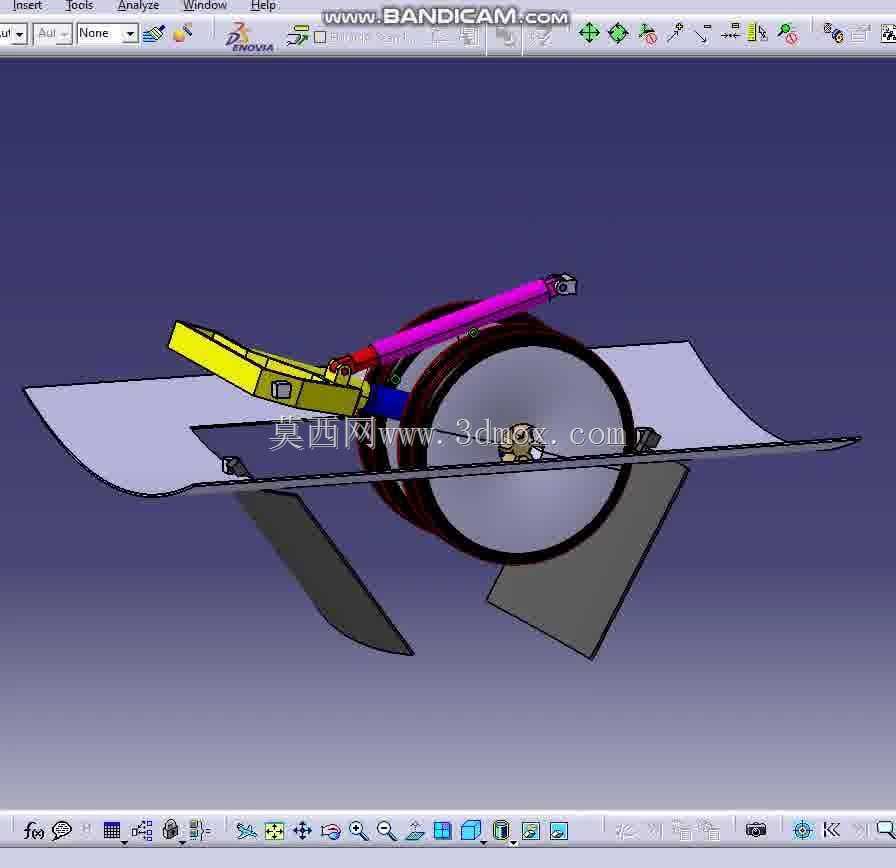Viewport: 896px width, 868px height.
Task: Toggle Swap Visible Space icon
Action: (x=559, y=830)
